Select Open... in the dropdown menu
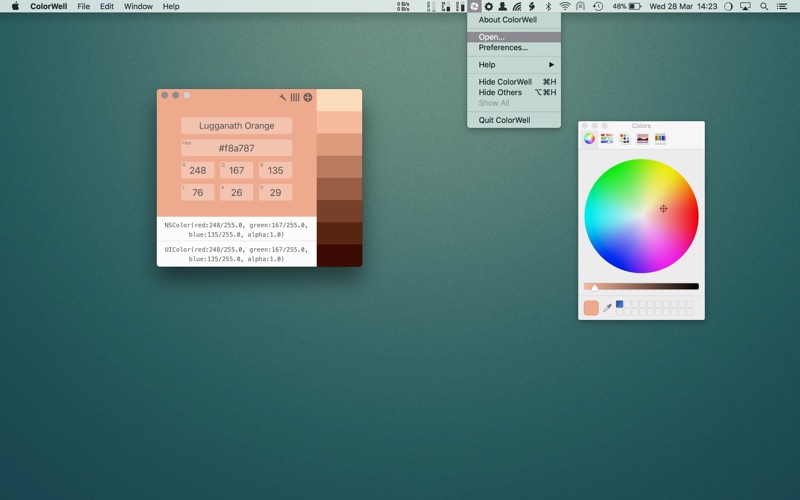Screen dimensions: 800x500 [514, 37]
